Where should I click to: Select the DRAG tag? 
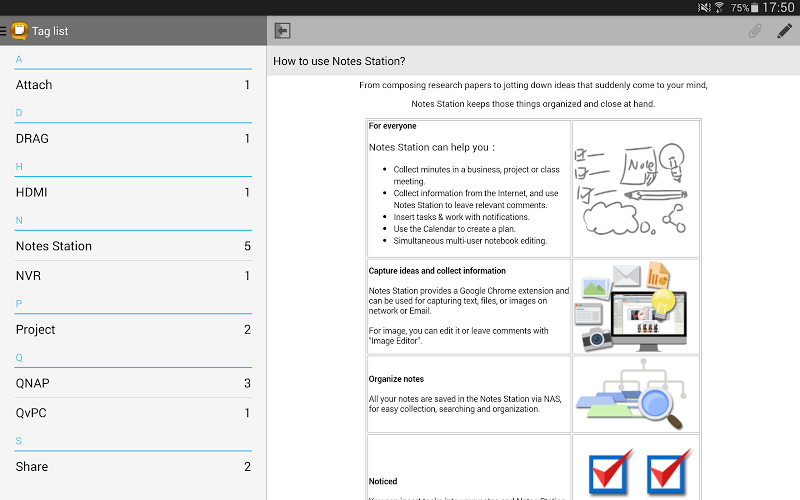tap(133, 139)
